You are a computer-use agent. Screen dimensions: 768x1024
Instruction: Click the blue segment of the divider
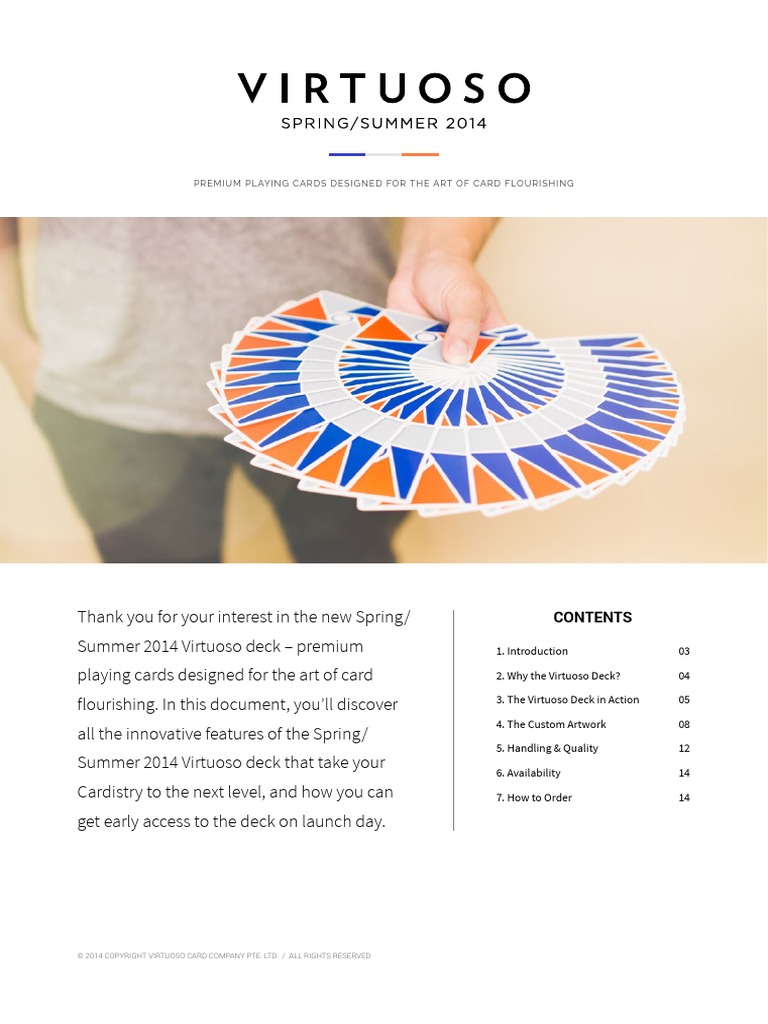point(347,154)
